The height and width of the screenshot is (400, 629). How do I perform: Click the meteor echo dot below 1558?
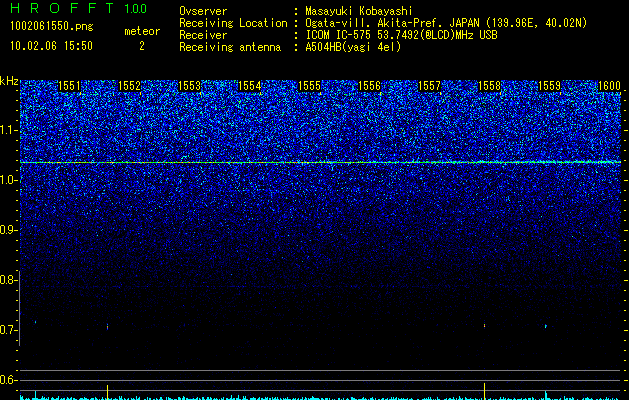(x=485, y=325)
